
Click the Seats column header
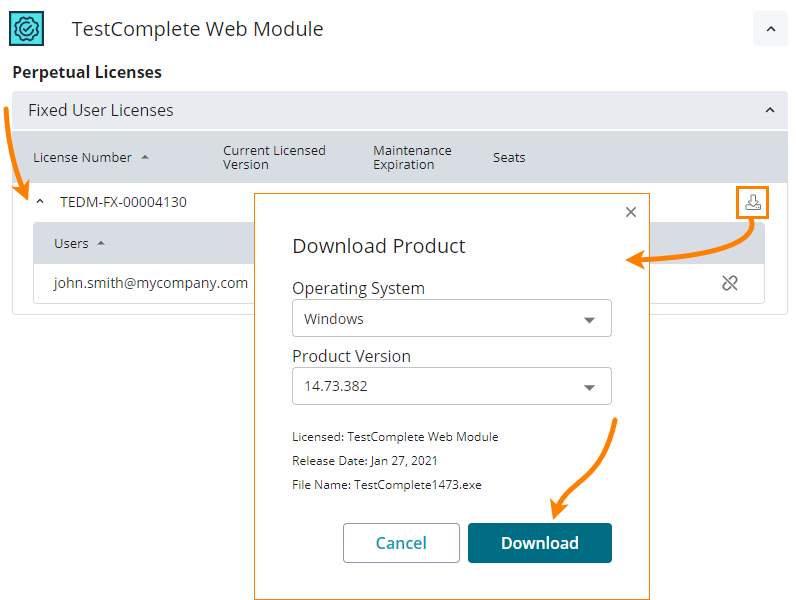click(509, 157)
